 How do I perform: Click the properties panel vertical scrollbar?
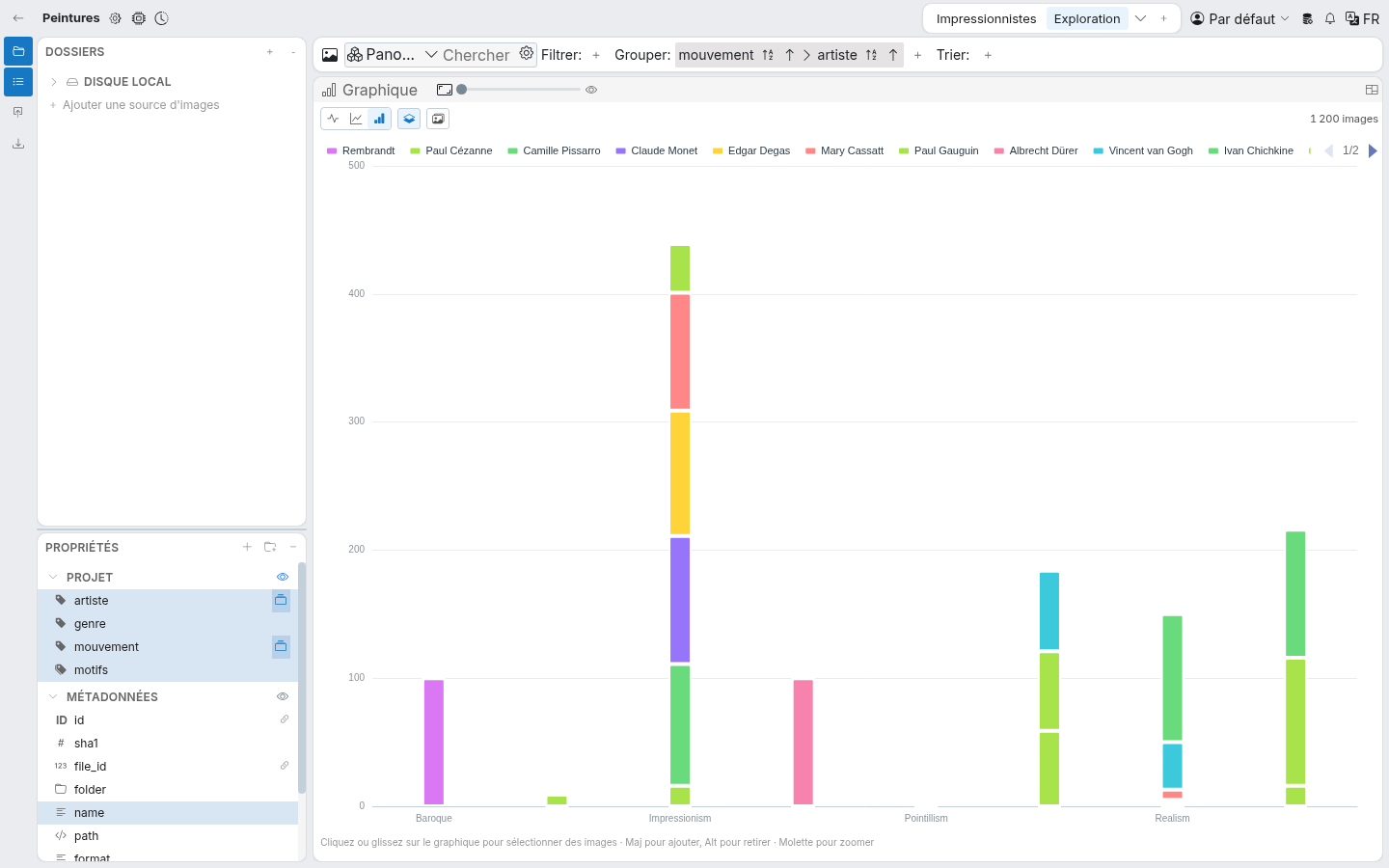click(x=302, y=678)
